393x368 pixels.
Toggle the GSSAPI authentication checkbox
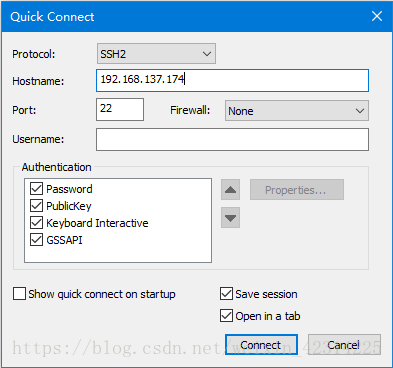[36, 240]
